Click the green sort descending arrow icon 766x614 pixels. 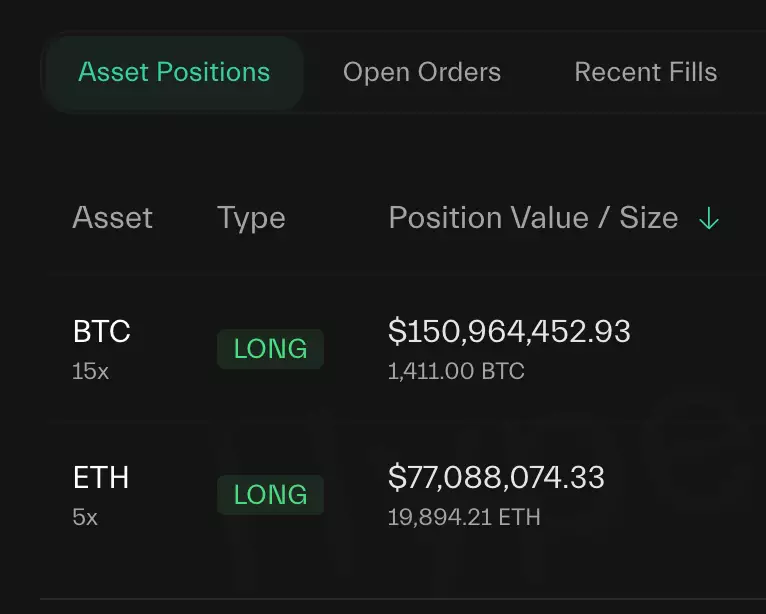click(709, 219)
